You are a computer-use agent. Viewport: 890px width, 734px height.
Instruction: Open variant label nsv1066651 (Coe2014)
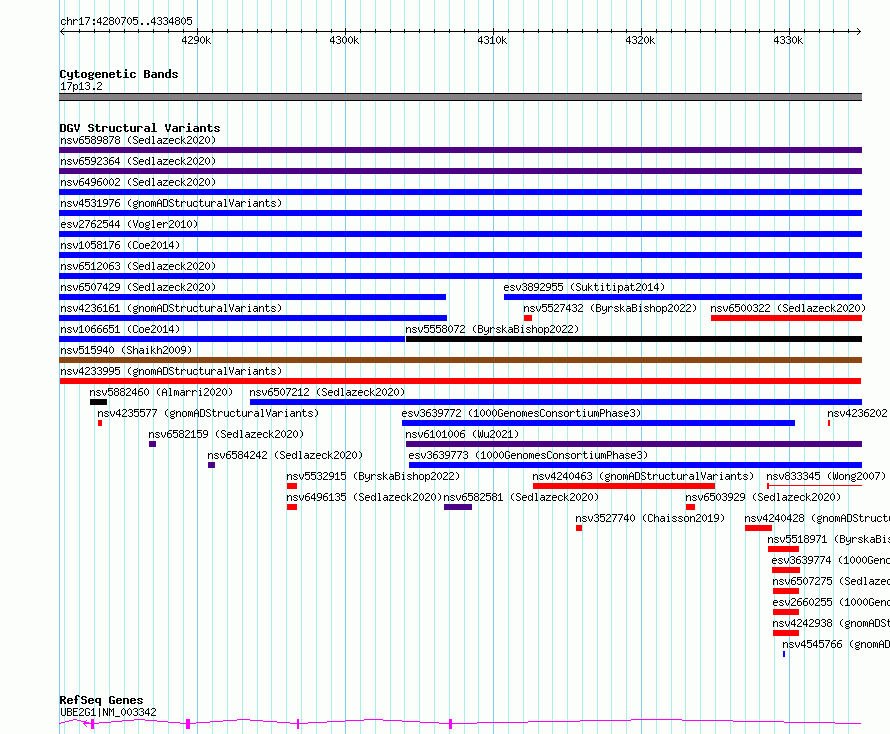(x=120, y=329)
